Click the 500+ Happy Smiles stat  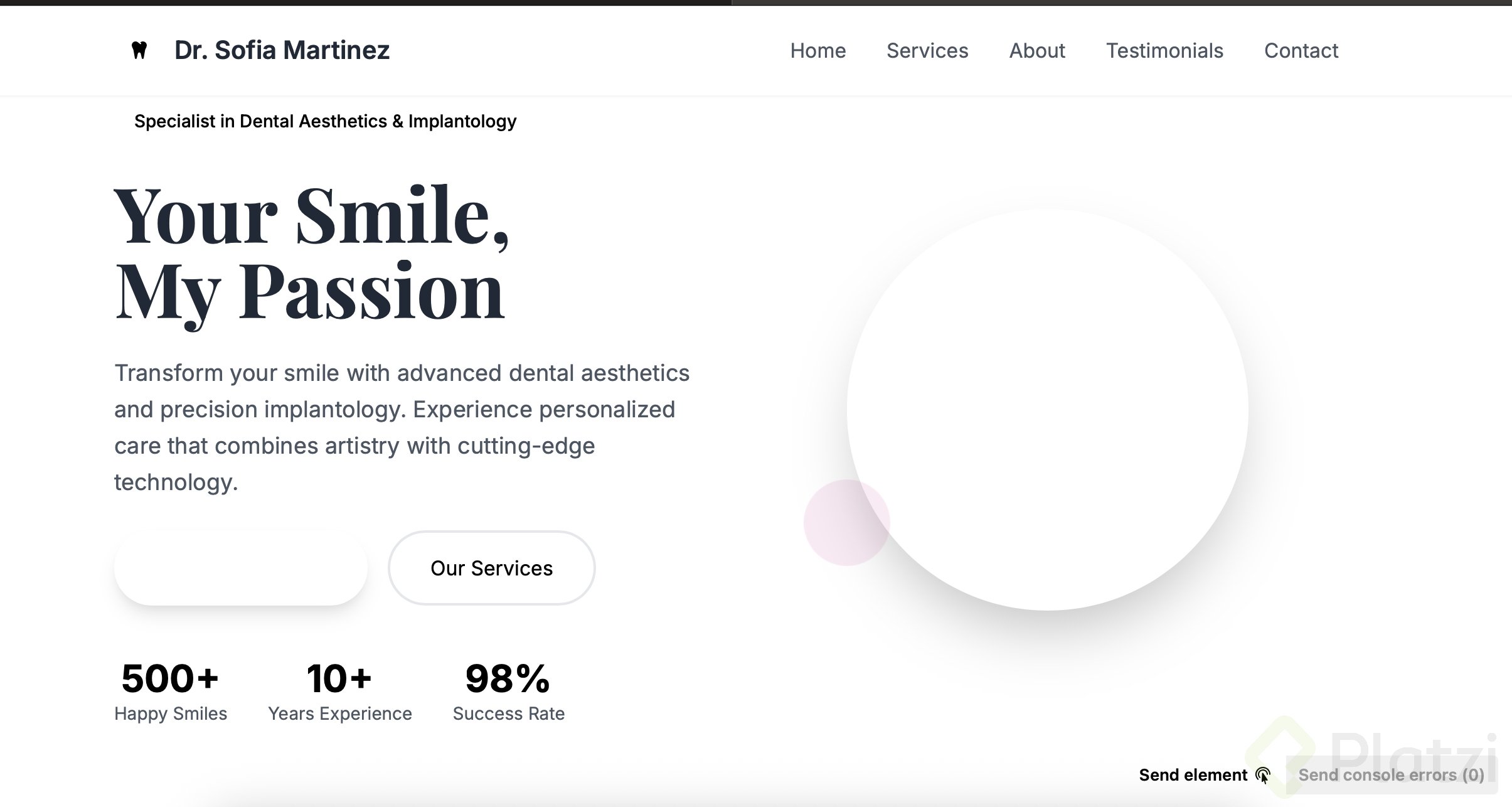(x=170, y=691)
